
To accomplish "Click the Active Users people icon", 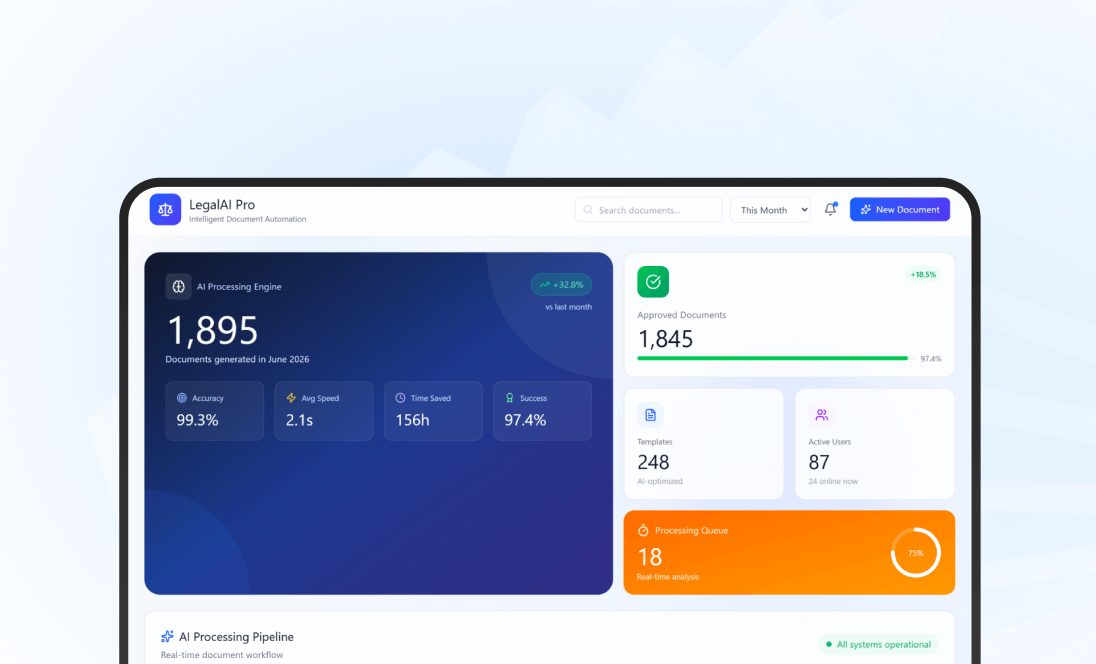I will tap(821, 415).
